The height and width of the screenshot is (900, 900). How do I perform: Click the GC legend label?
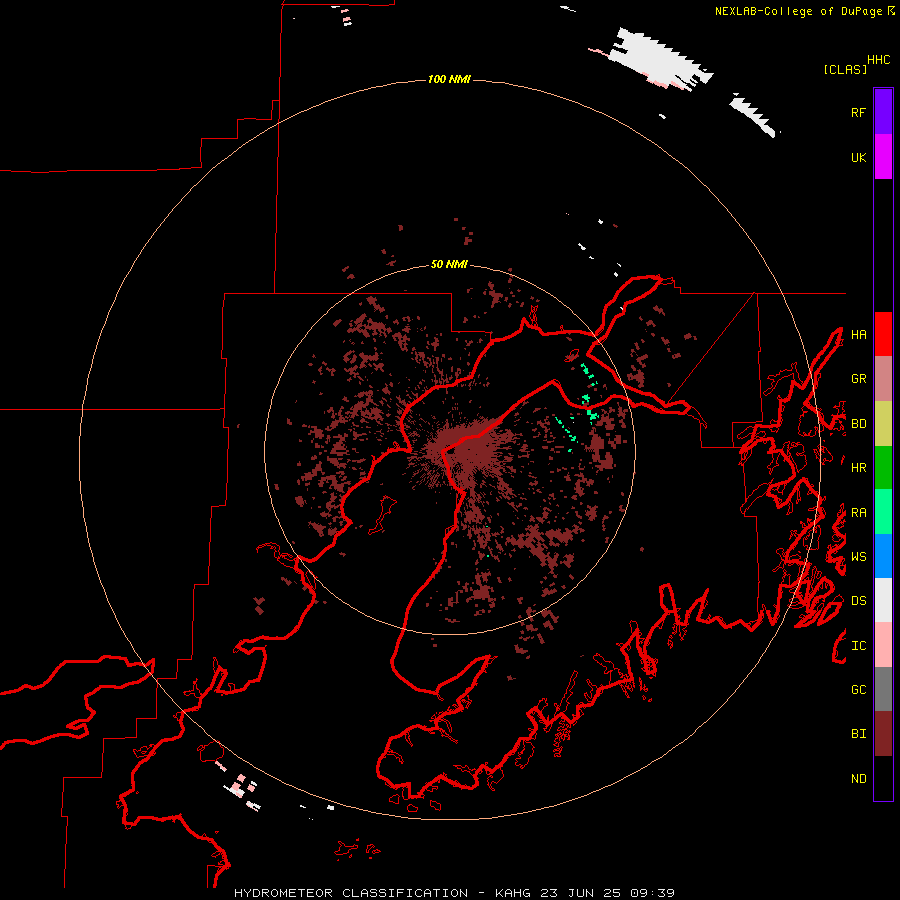click(858, 690)
